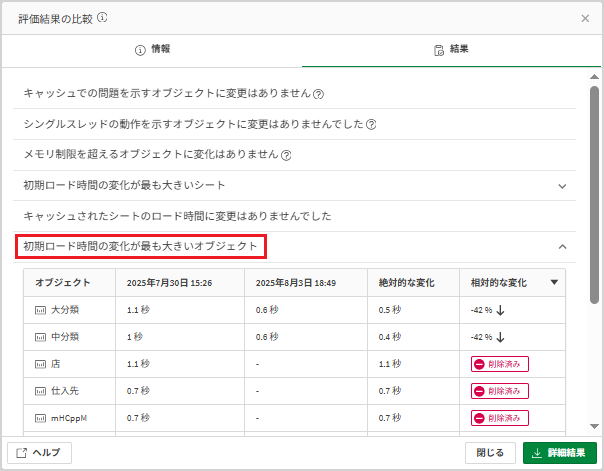Image resolution: width=604 pixels, height=471 pixels.
Task: Click the chart icon beside mHCppM
Action: click(40, 418)
